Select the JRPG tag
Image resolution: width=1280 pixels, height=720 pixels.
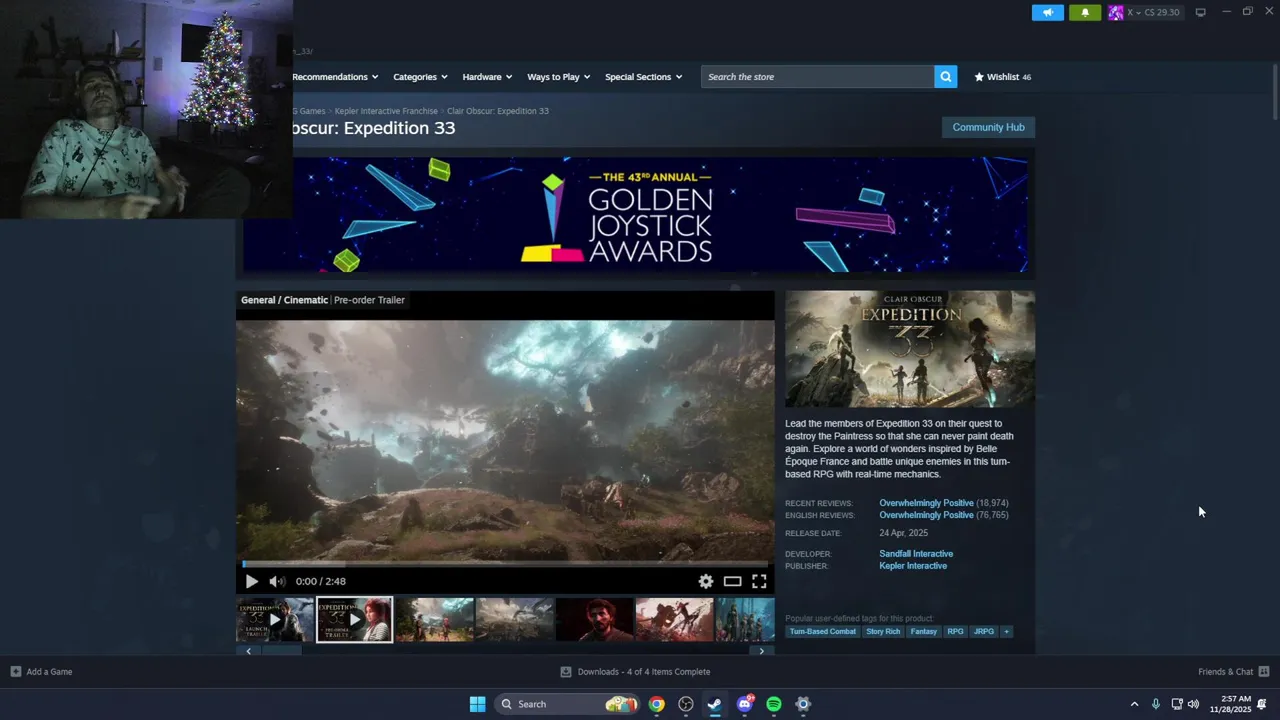[984, 632]
